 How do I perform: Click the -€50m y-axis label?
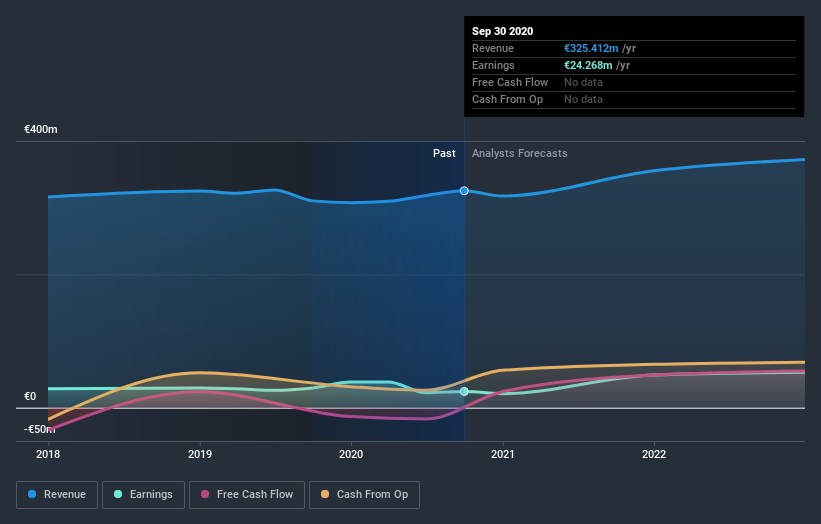coord(39,429)
